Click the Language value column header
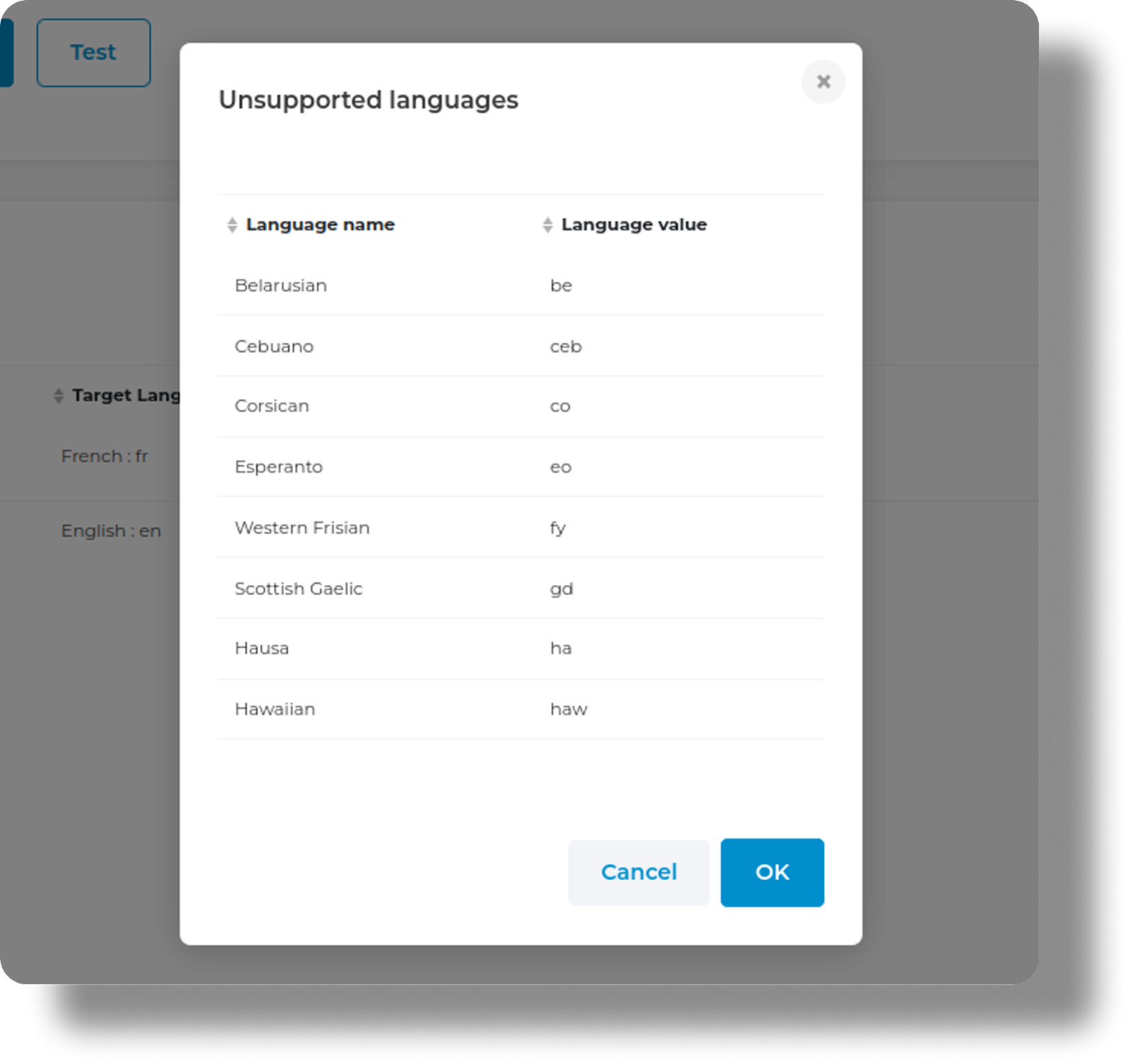Image resolution: width=1130 pixels, height=1064 pixels. coord(634,225)
